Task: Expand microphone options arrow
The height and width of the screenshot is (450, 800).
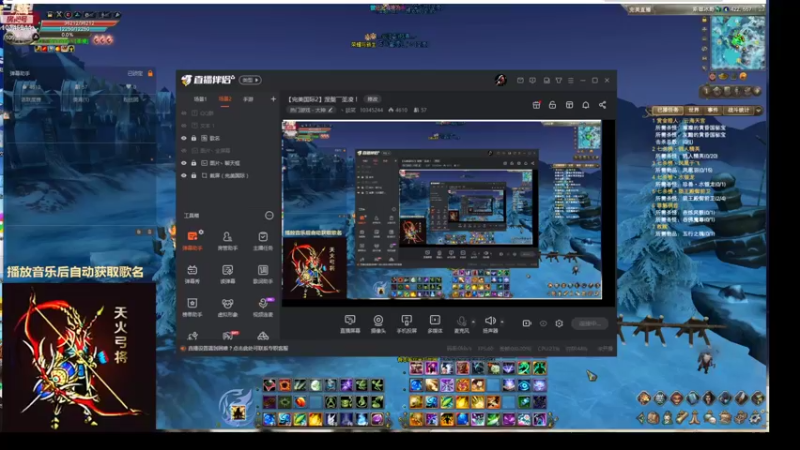Action: coord(473,322)
